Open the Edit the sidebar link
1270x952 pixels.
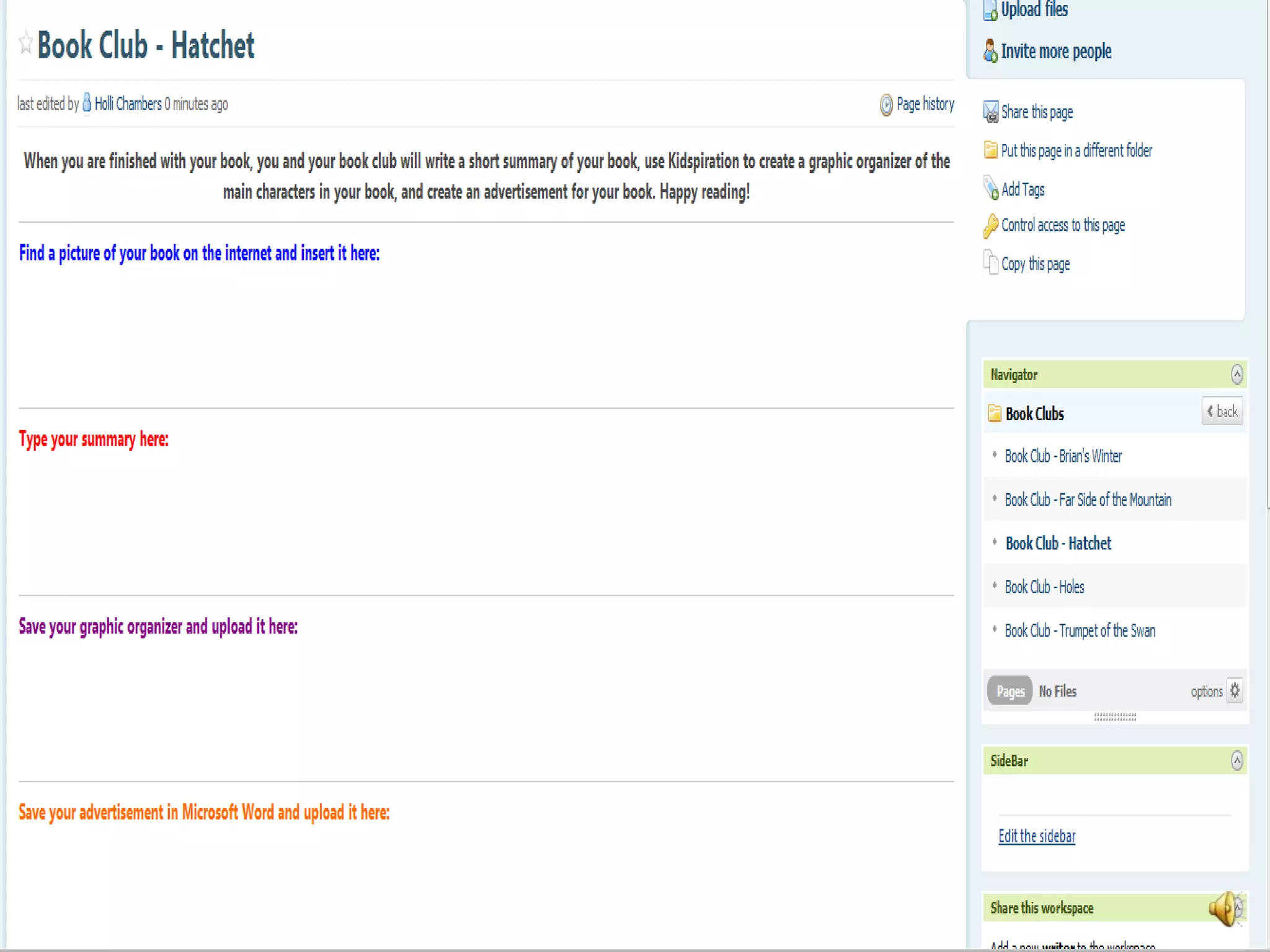pyautogui.click(x=1036, y=836)
